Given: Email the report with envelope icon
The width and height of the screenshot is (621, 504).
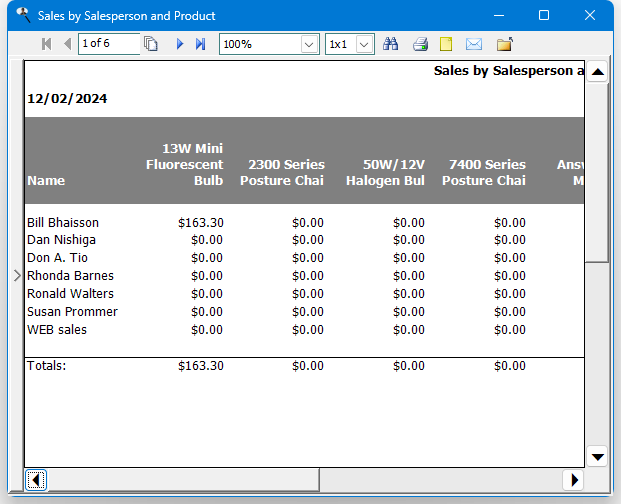Looking at the screenshot, I should (x=474, y=44).
